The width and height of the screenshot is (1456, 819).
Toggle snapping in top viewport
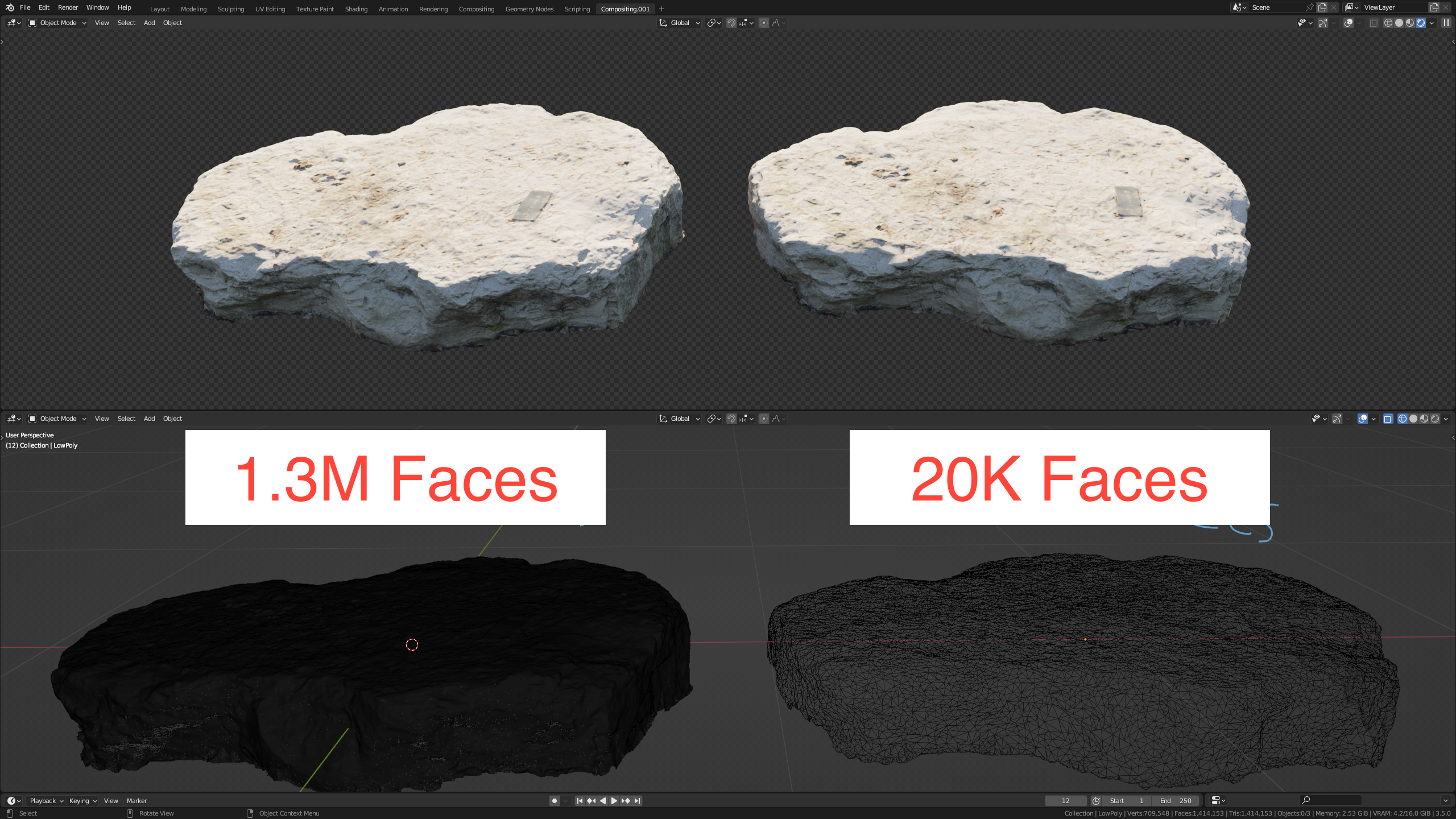tap(731, 23)
